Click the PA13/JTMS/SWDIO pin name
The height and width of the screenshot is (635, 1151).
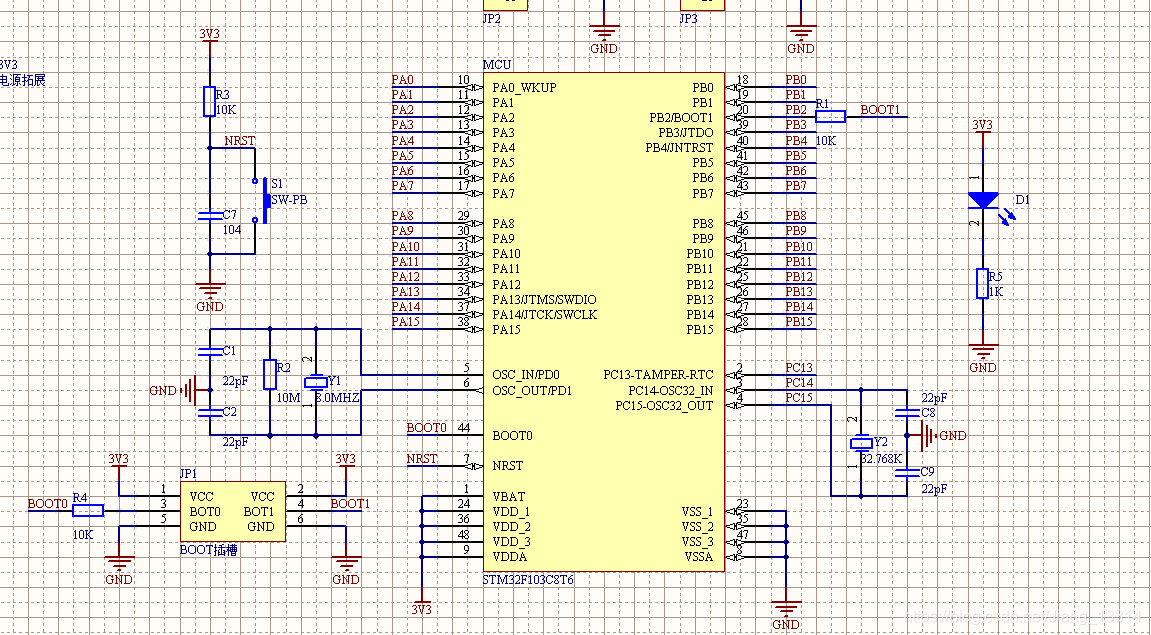coord(544,300)
